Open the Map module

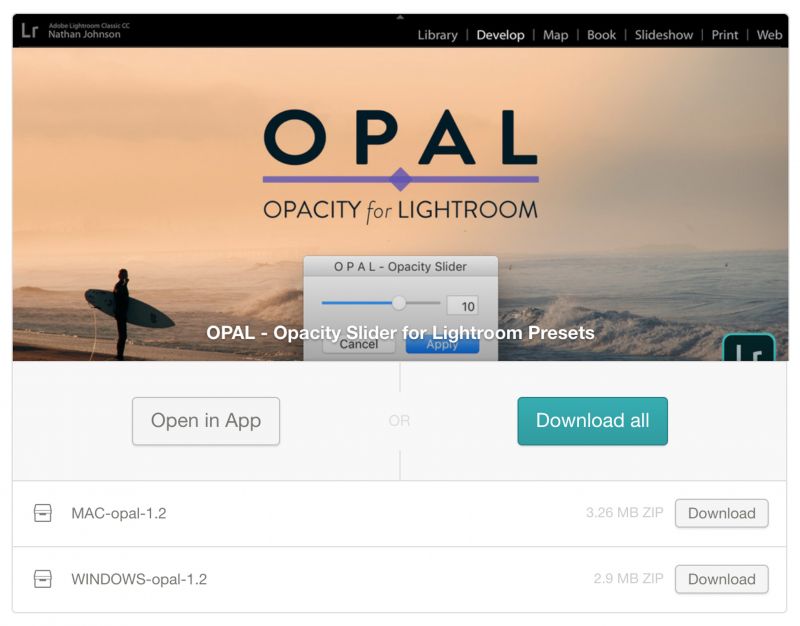click(x=555, y=35)
